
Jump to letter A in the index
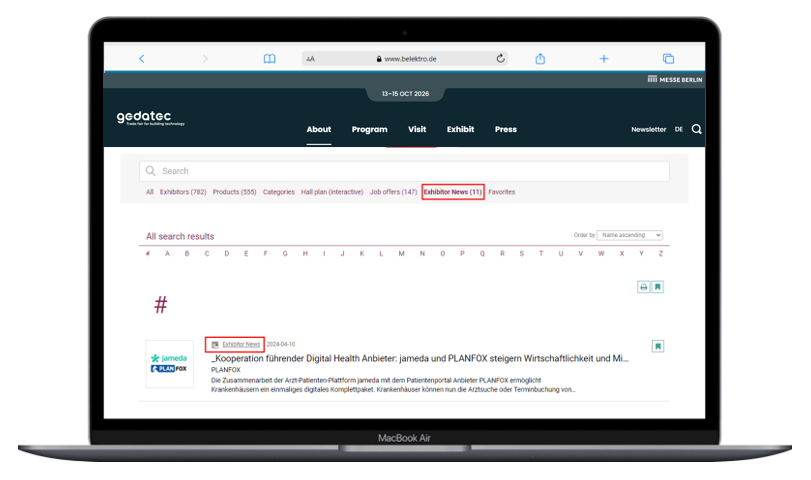click(168, 253)
